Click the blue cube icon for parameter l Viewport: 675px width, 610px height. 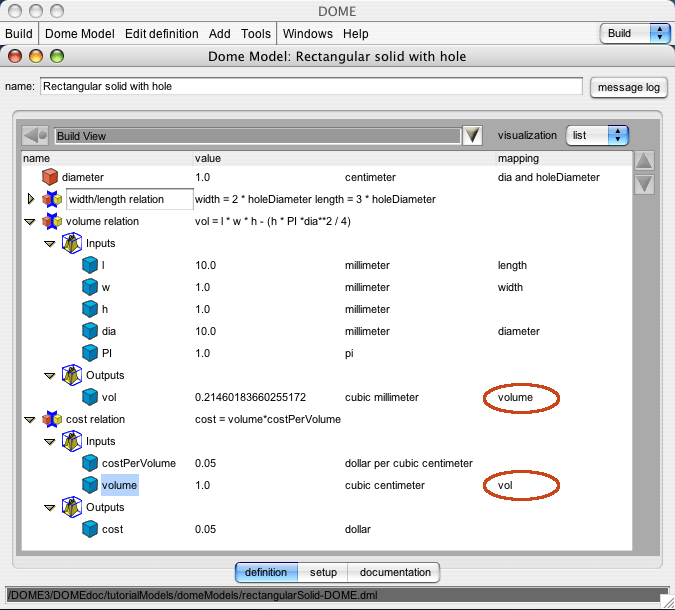tap(90, 265)
